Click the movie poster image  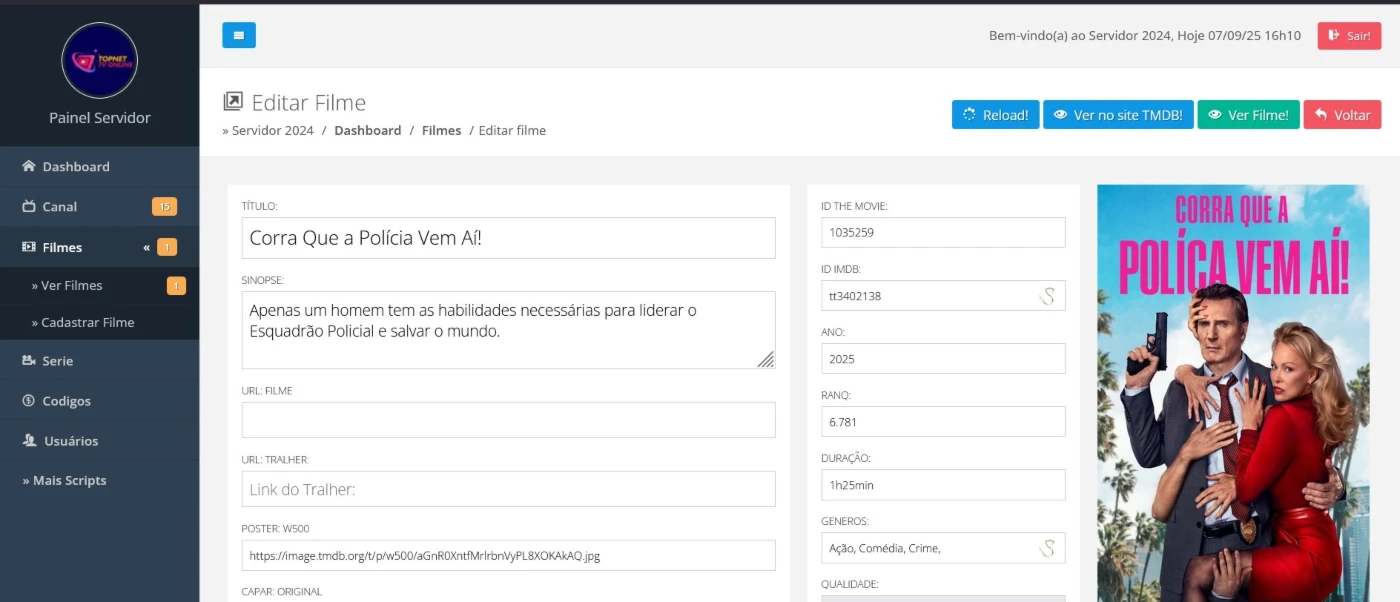tap(1233, 393)
